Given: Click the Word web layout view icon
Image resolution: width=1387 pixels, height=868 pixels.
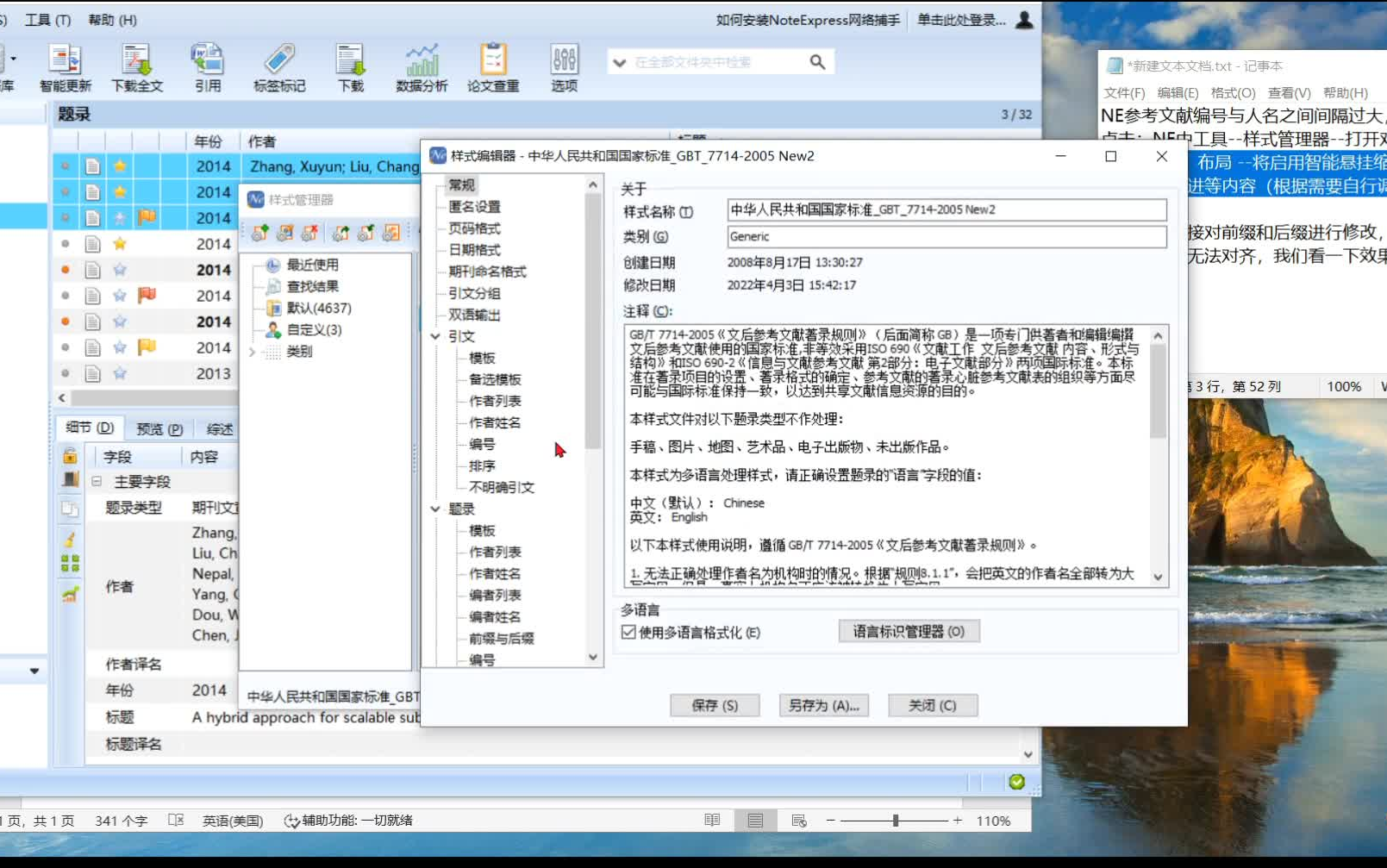Looking at the screenshot, I should 799,821.
